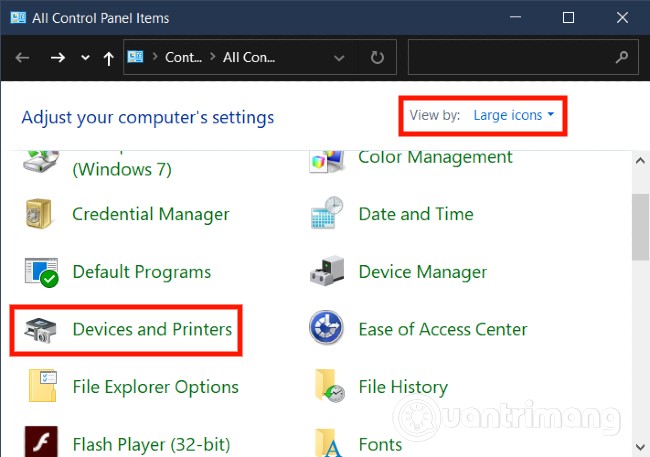Open Fonts link
The width and height of the screenshot is (650, 457).
380,445
